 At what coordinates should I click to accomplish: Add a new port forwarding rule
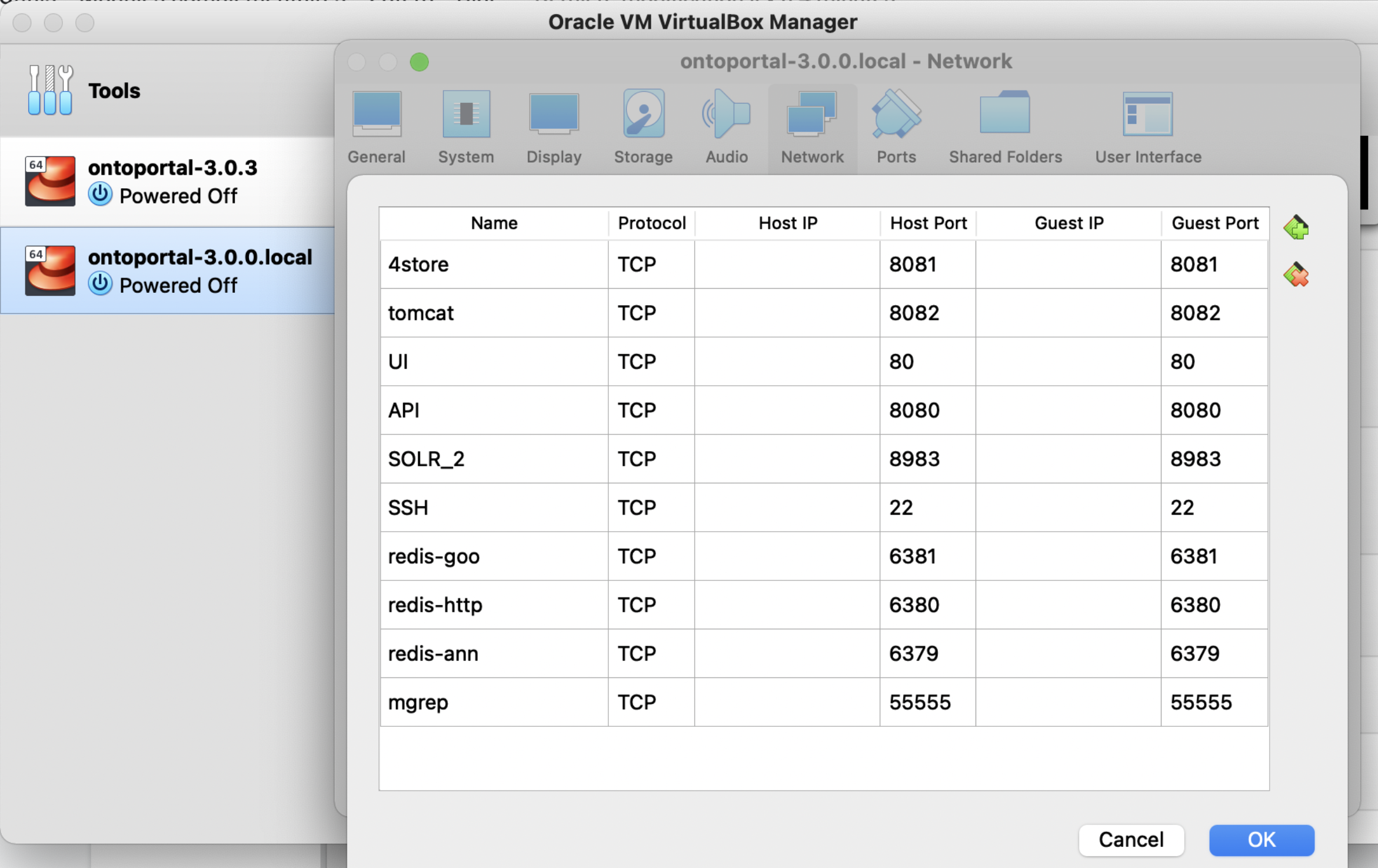coord(1296,228)
